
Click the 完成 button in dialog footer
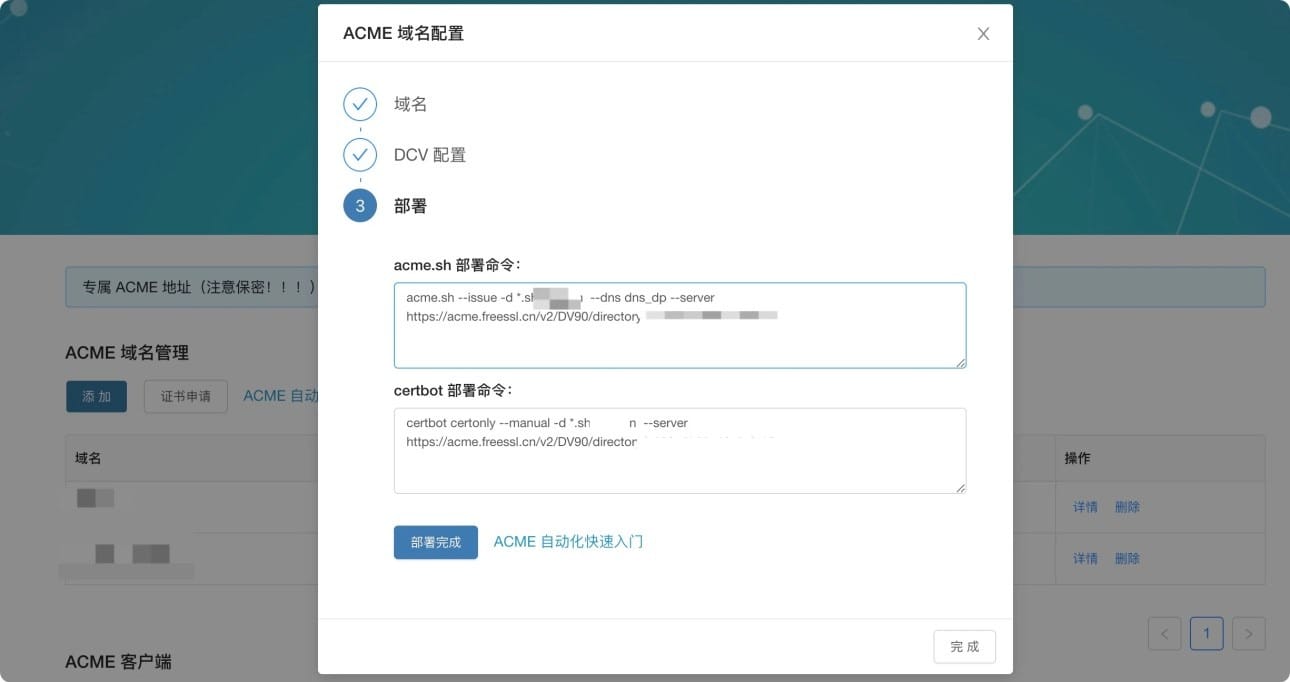click(x=964, y=646)
